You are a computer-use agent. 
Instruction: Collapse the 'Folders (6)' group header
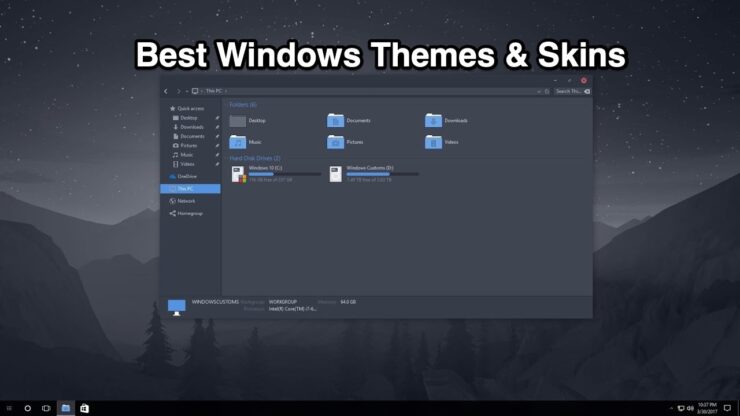tap(243, 105)
